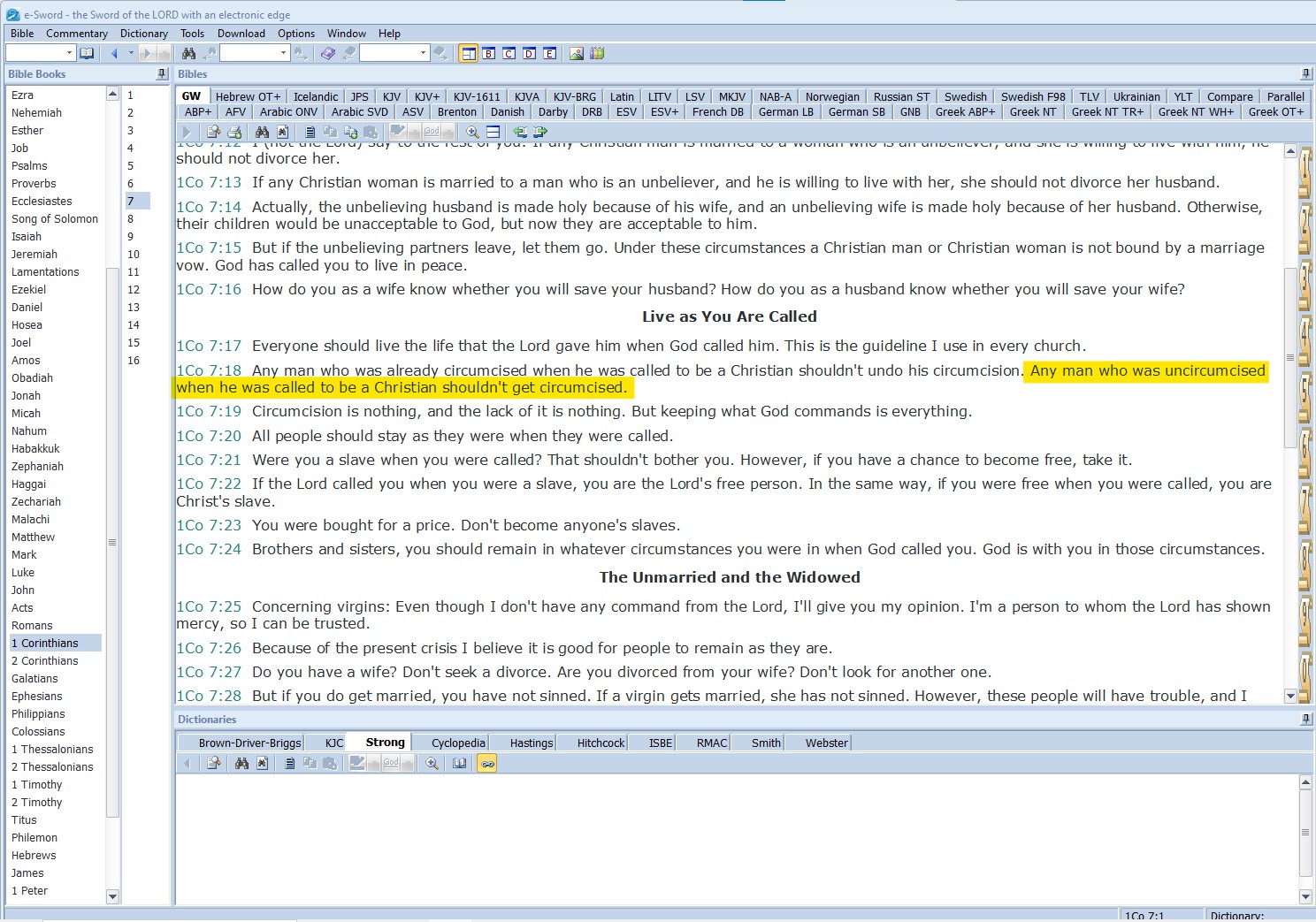Select layout B icon in main toolbar

488,53
